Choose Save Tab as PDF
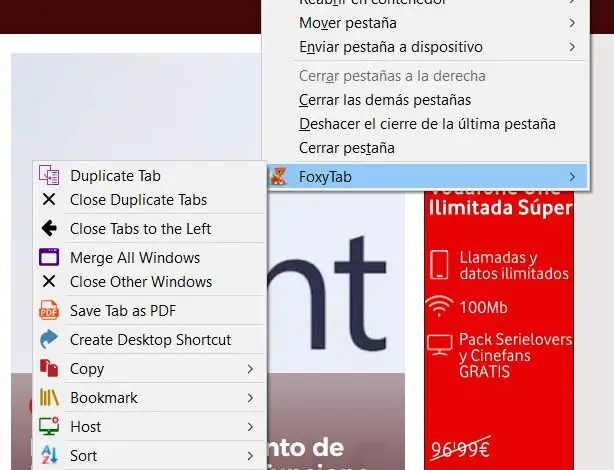614x470 pixels. tap(150, 311)
